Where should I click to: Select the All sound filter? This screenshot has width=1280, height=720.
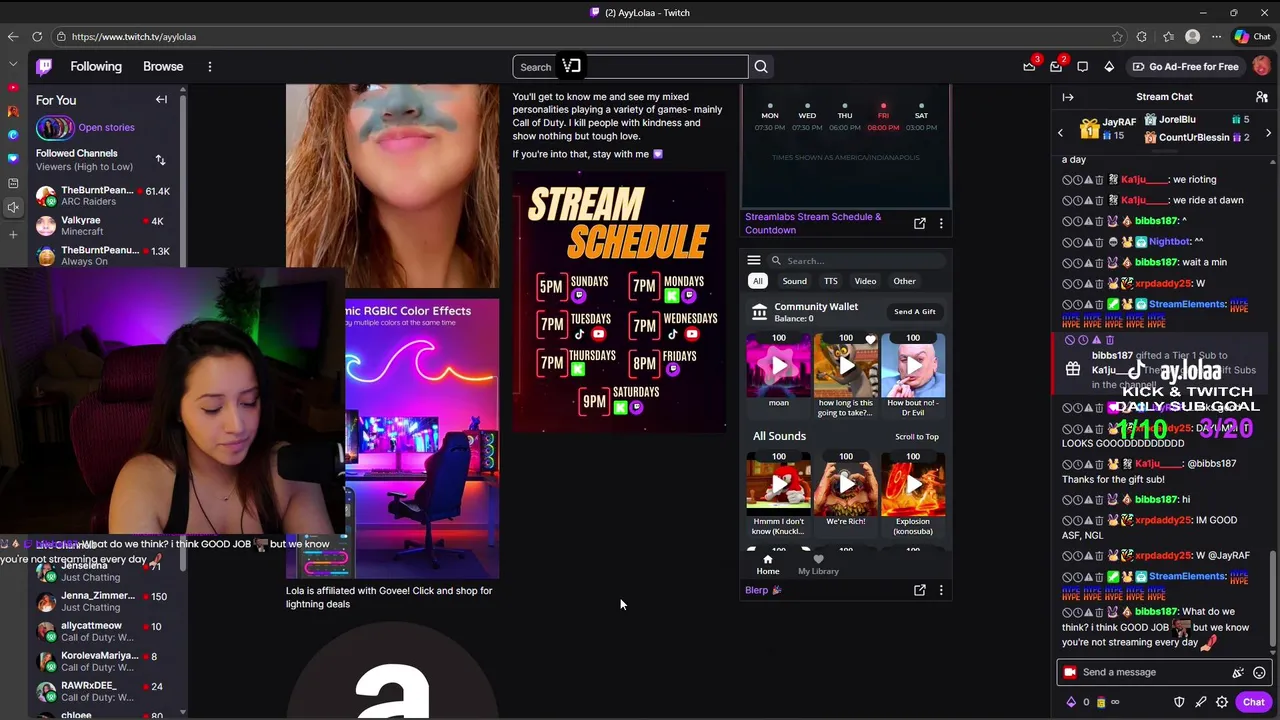(x=758, y=281)
